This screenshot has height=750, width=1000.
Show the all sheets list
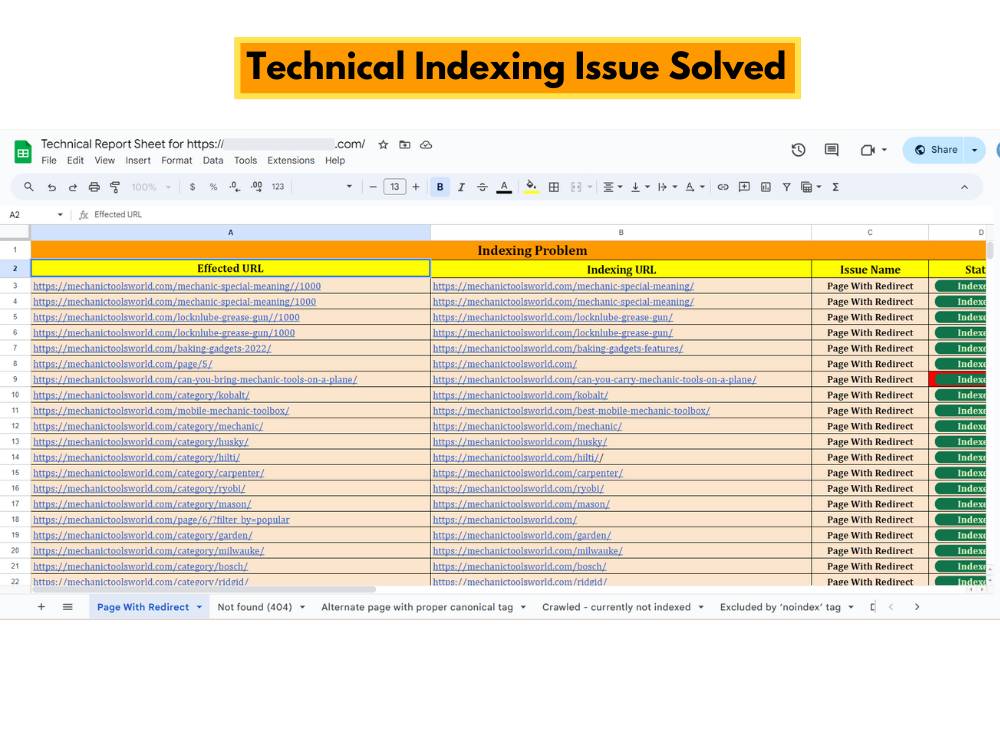(68, 607)
